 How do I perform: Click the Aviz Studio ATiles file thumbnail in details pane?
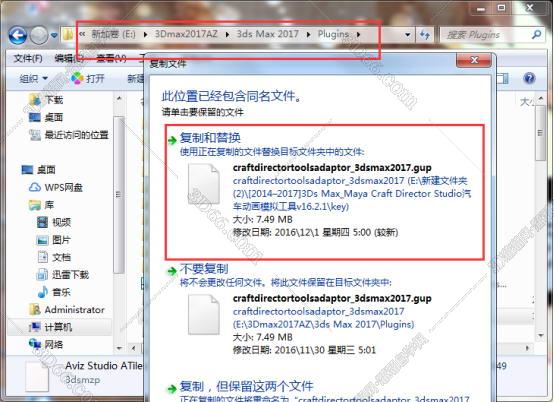pos(37,377)
